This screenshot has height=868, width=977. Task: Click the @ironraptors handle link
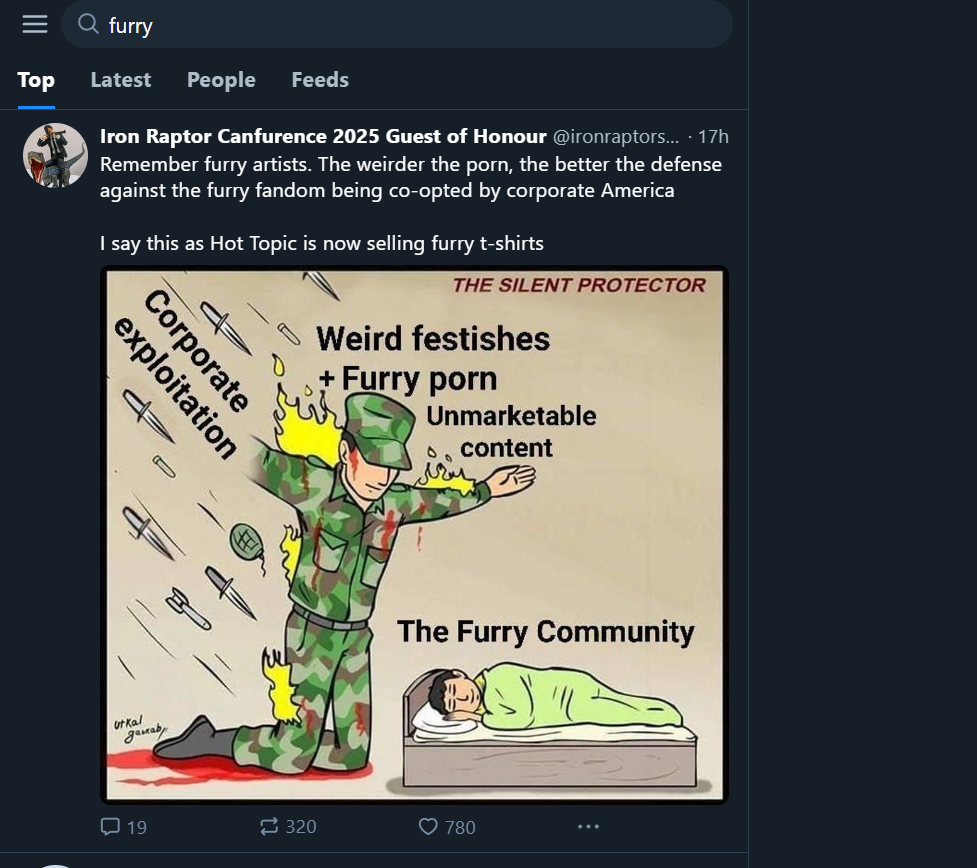tap(616, 136)
